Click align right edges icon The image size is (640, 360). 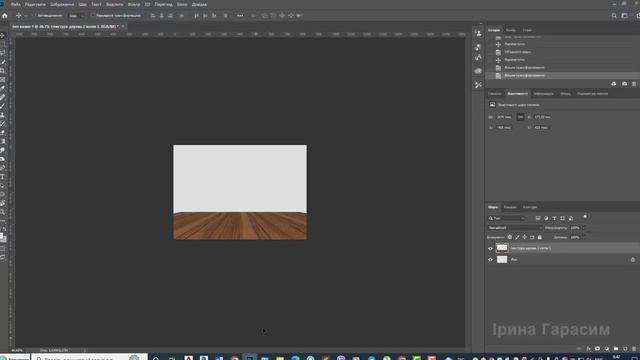(x=170, y=16)
